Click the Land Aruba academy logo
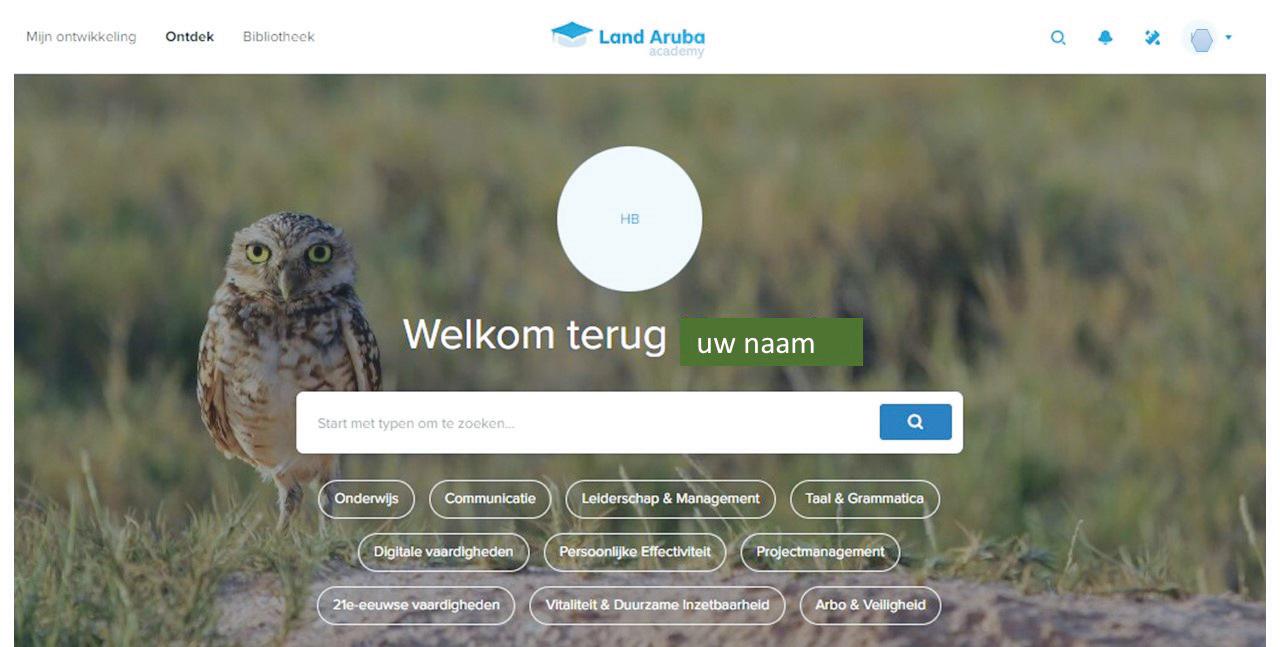 pos(628,39)
